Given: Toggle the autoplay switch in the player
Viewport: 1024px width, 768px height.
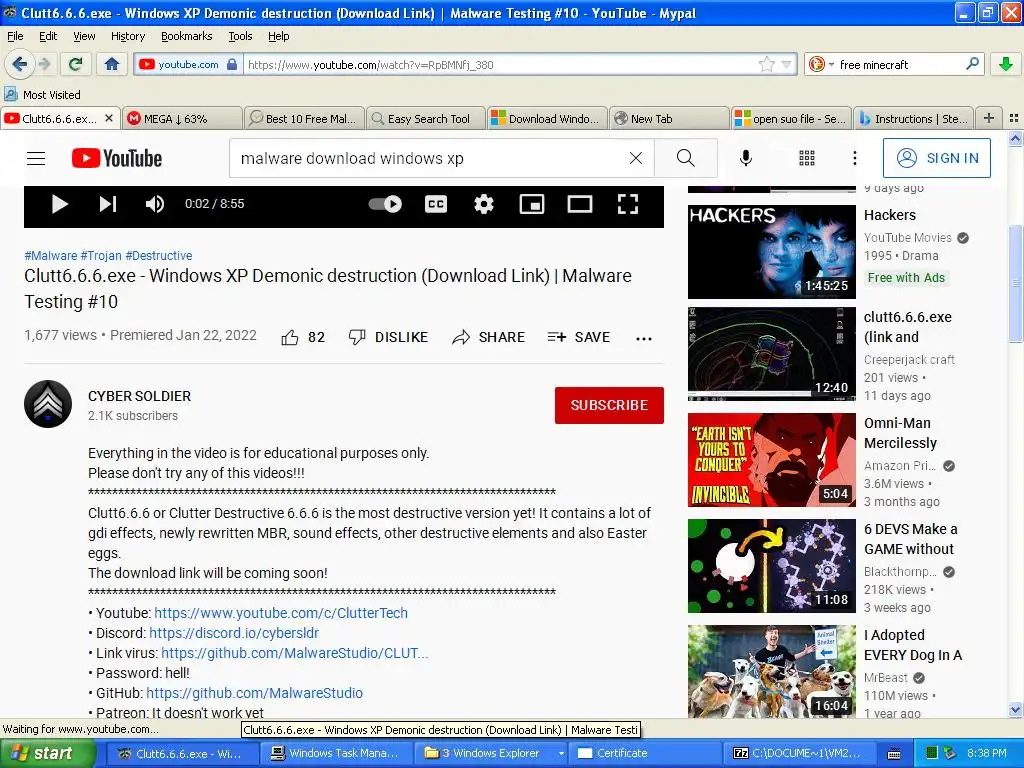Looking at the screenshot, I should (385, 204).
